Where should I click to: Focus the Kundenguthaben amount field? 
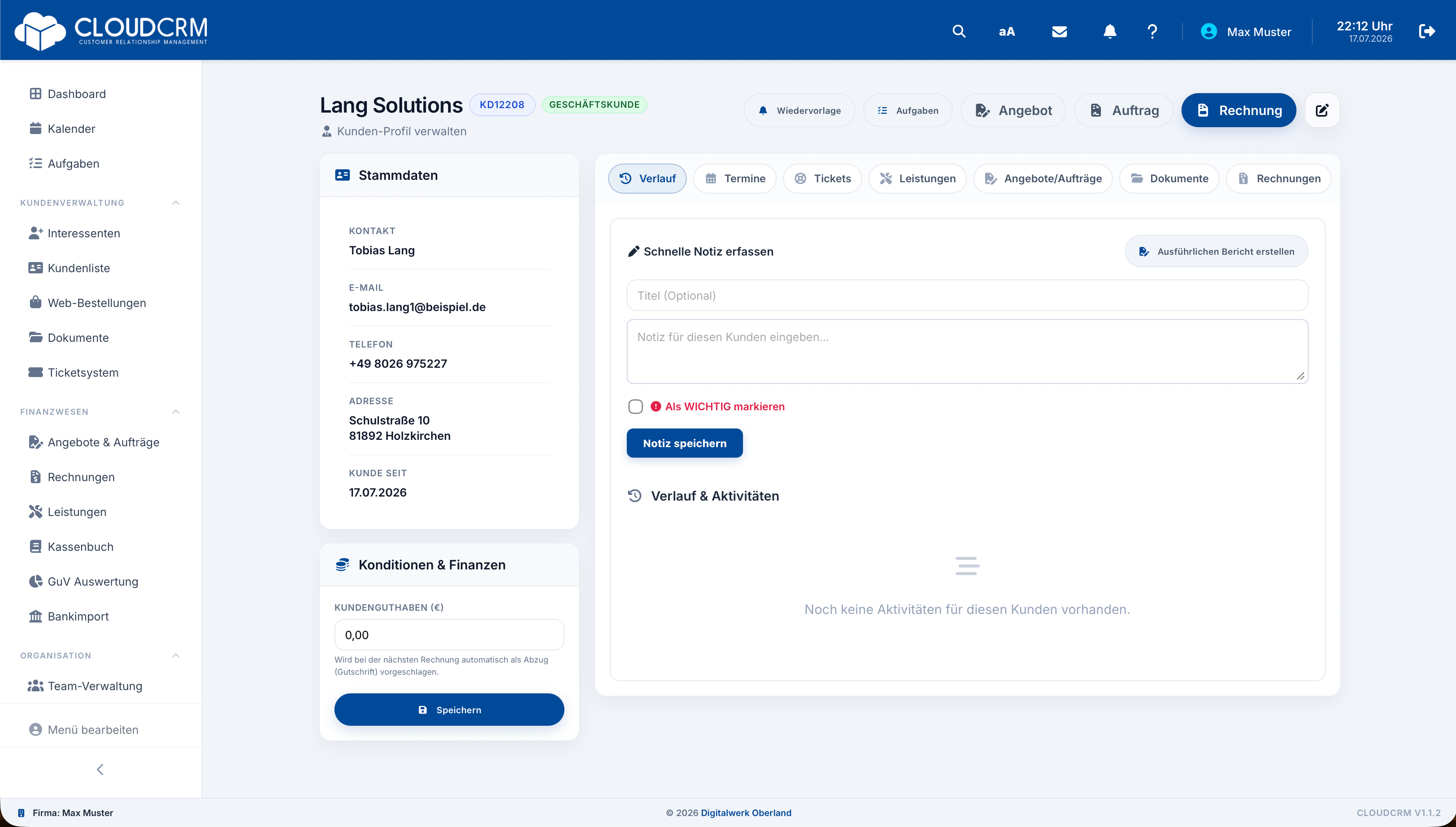[x=449, y=635]
